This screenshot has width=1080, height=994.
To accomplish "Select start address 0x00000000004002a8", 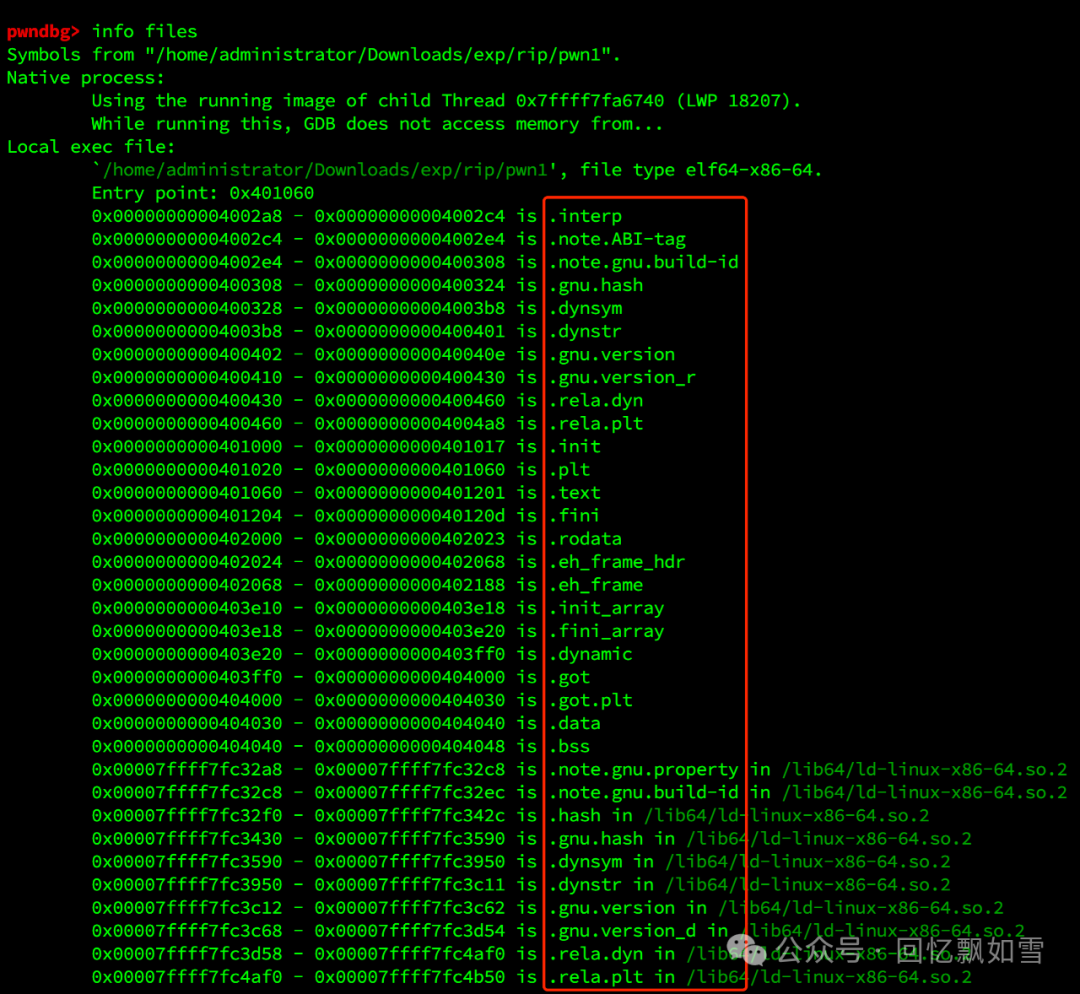I will click(187, 216).
